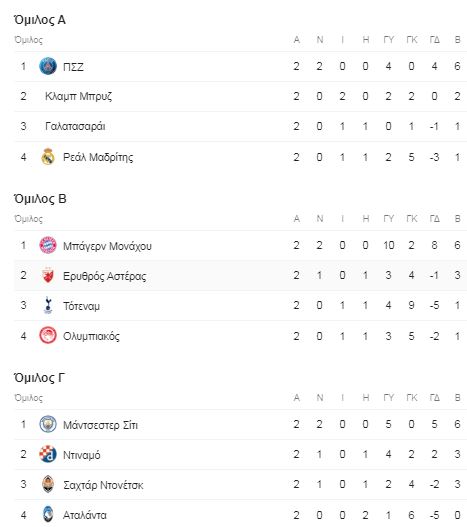The image size is (467, 527).
Task: Select the Ερυθρός Αστέρας crest
Action: pyautogui.click(x=48, y=276)
